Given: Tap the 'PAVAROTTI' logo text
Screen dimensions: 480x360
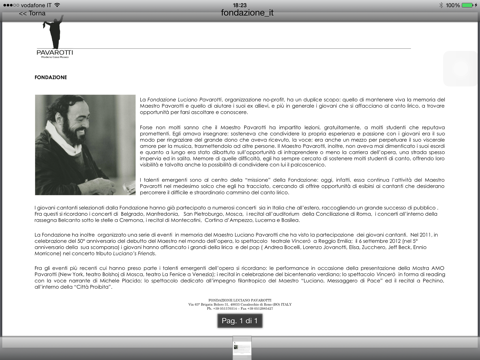Looking at the screenshot, I should tap(55, 52).
